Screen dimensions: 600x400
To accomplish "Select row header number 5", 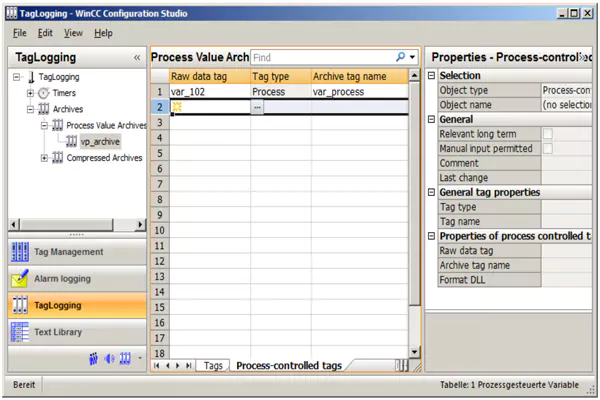I will 160,153.
